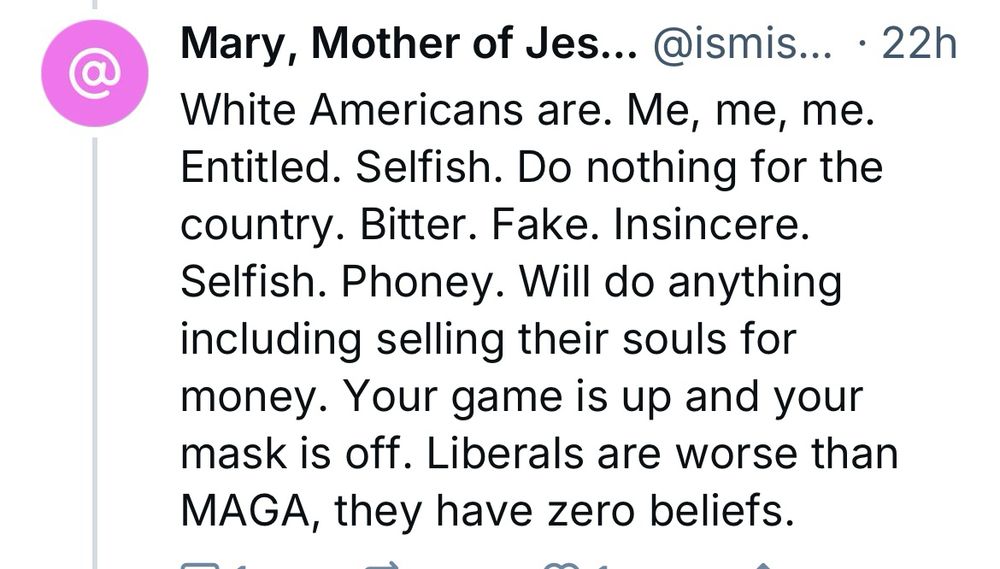Open the 'Mary, Mother of Jes...' display name
1000x569 pixels.
click(409, 44)
